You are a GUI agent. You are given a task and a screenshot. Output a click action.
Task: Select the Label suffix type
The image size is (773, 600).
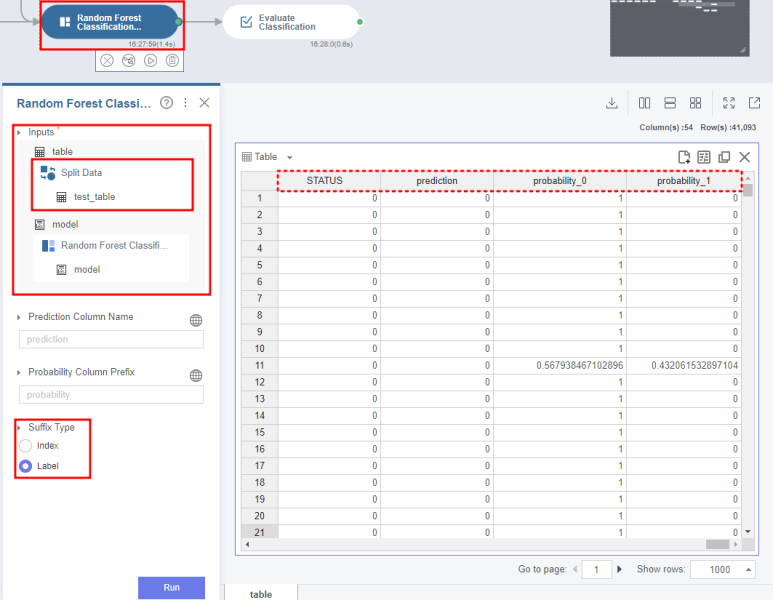26,466
